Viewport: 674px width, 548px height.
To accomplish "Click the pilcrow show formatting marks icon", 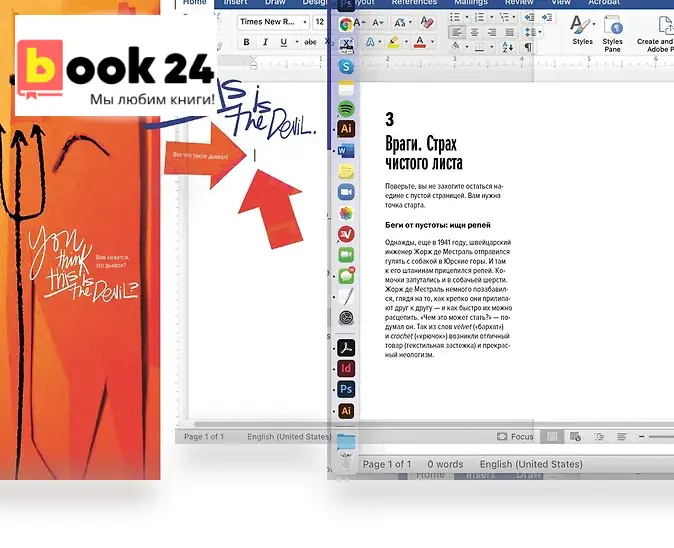I will 528,46.
